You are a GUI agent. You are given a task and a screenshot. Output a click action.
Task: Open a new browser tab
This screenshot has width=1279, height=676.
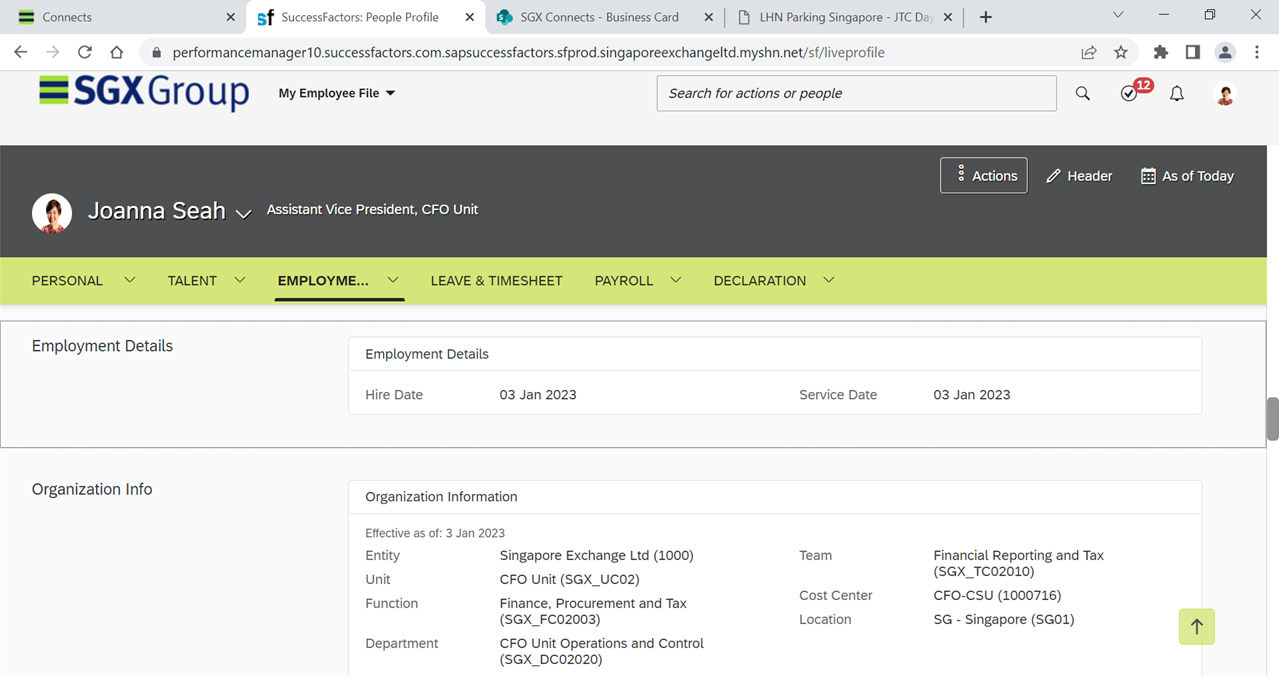tap(986, 17)
